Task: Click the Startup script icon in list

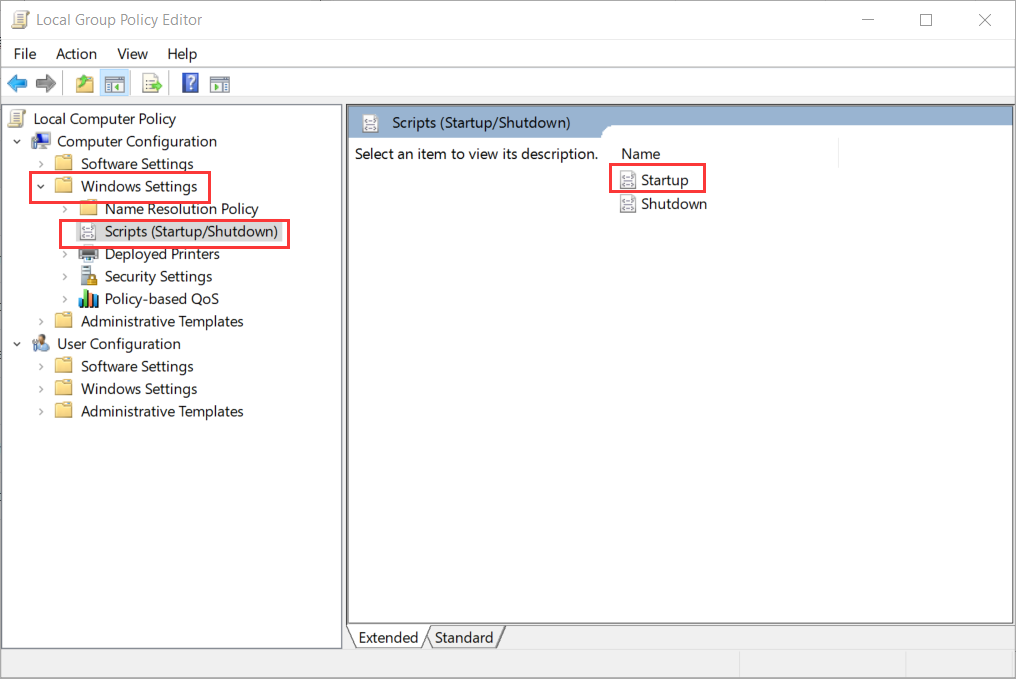Action: 627,180
